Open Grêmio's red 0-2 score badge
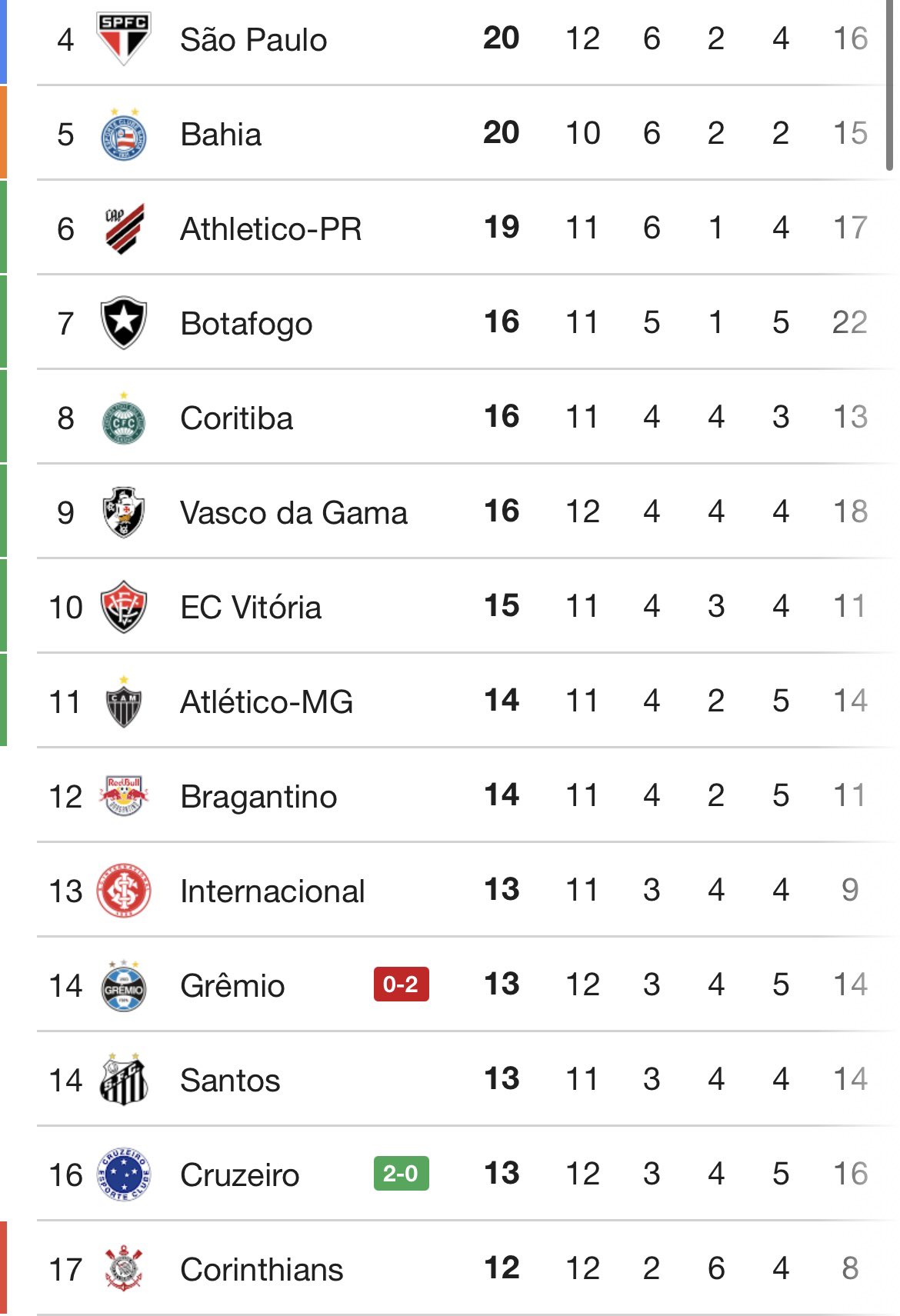This screenshot has height=1316, width=900. [401, 985]
